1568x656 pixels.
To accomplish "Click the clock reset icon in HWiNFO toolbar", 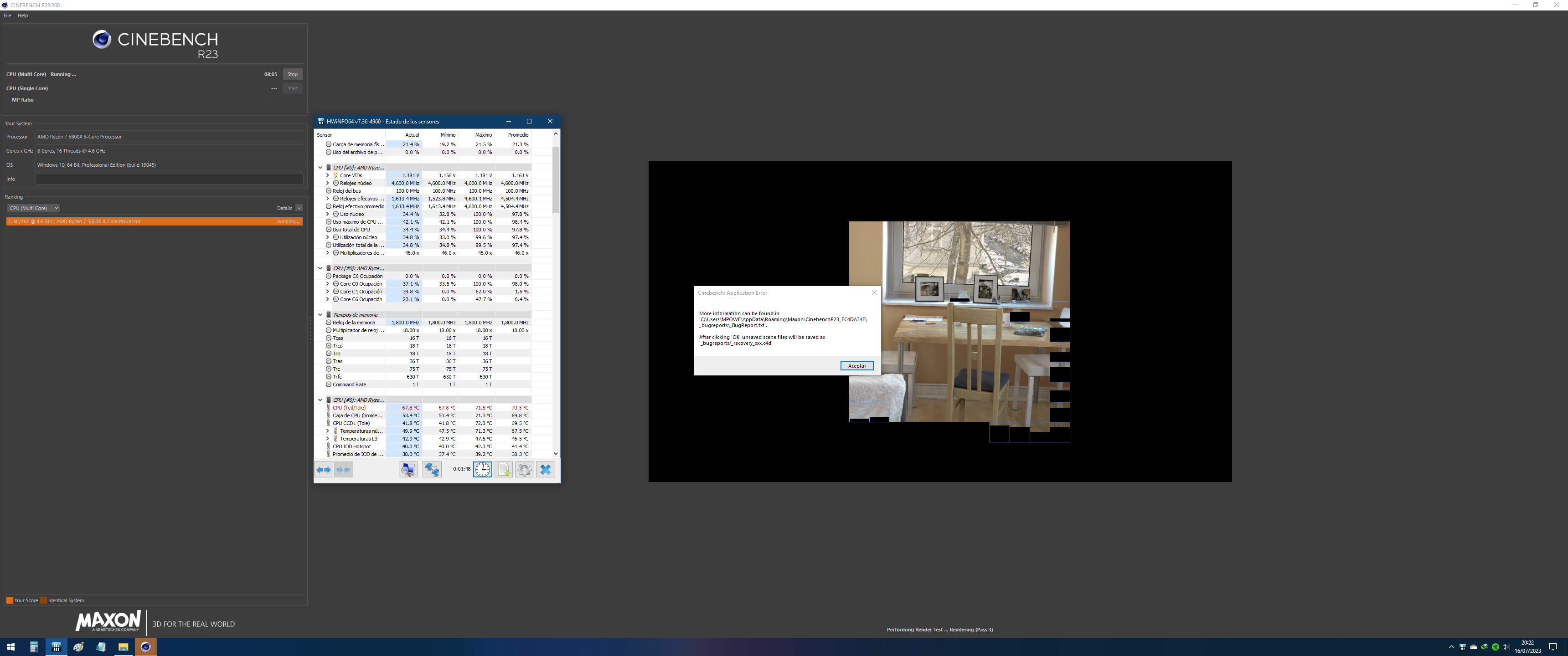I will [x=483, y=470].
